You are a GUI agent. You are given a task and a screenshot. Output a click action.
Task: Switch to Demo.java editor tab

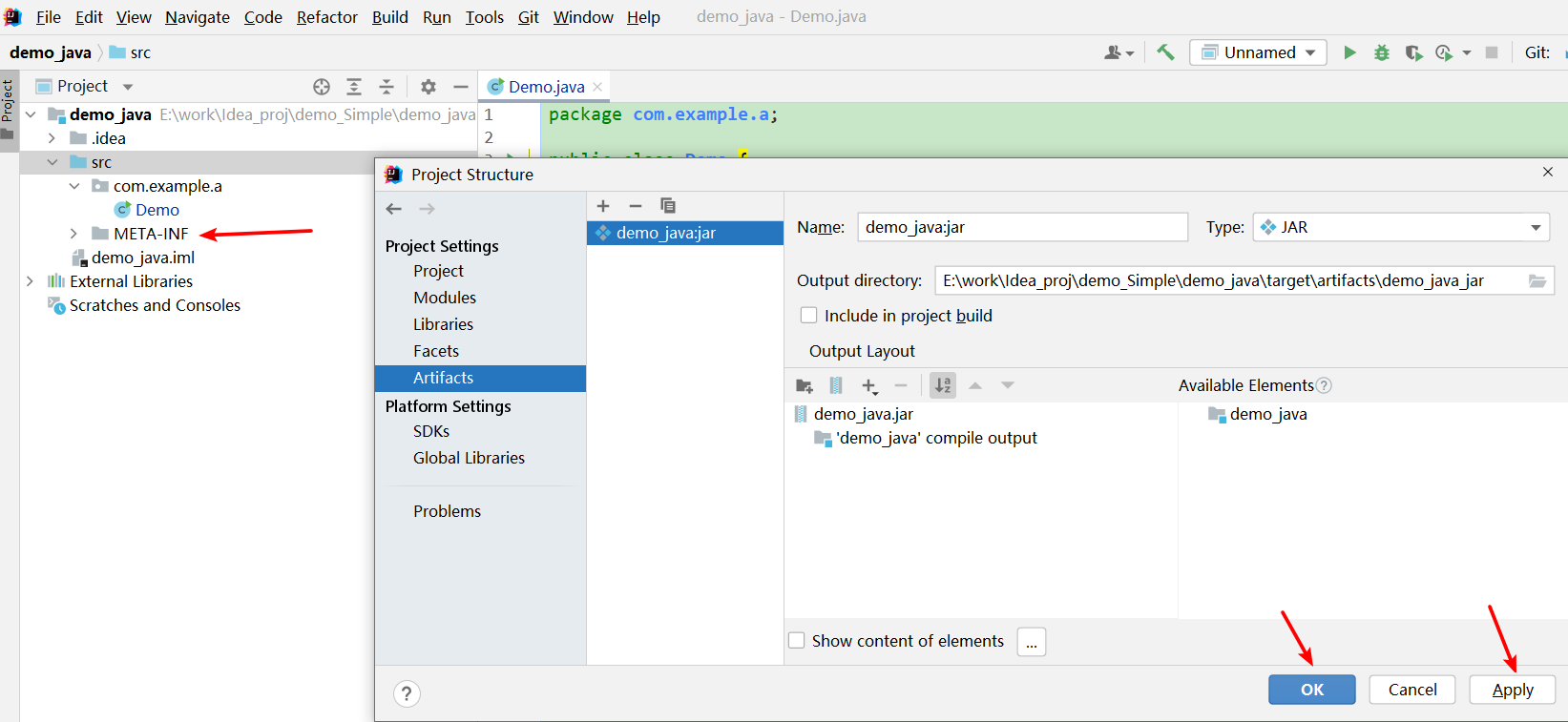(546, 87)
